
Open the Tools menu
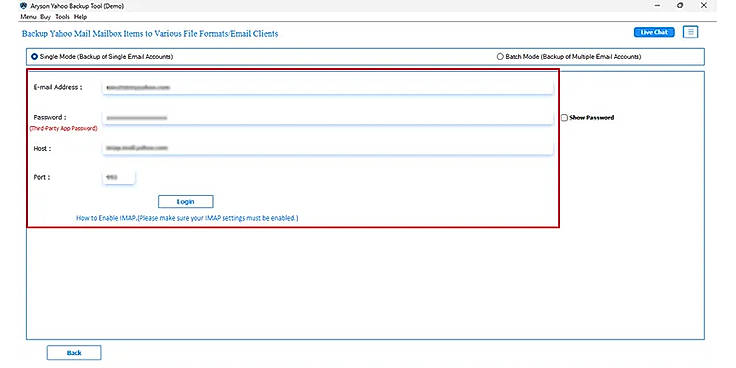[62, 16]
